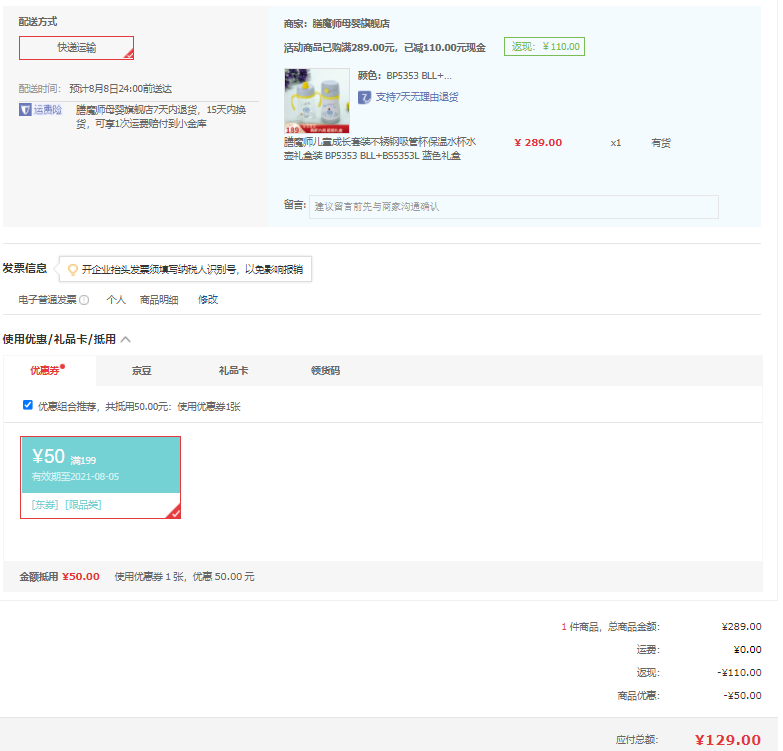Collapse the 使用优惠/礼品卡/抵用 section
This screenshot has width=783, height=751.
[x=126, y=340]
